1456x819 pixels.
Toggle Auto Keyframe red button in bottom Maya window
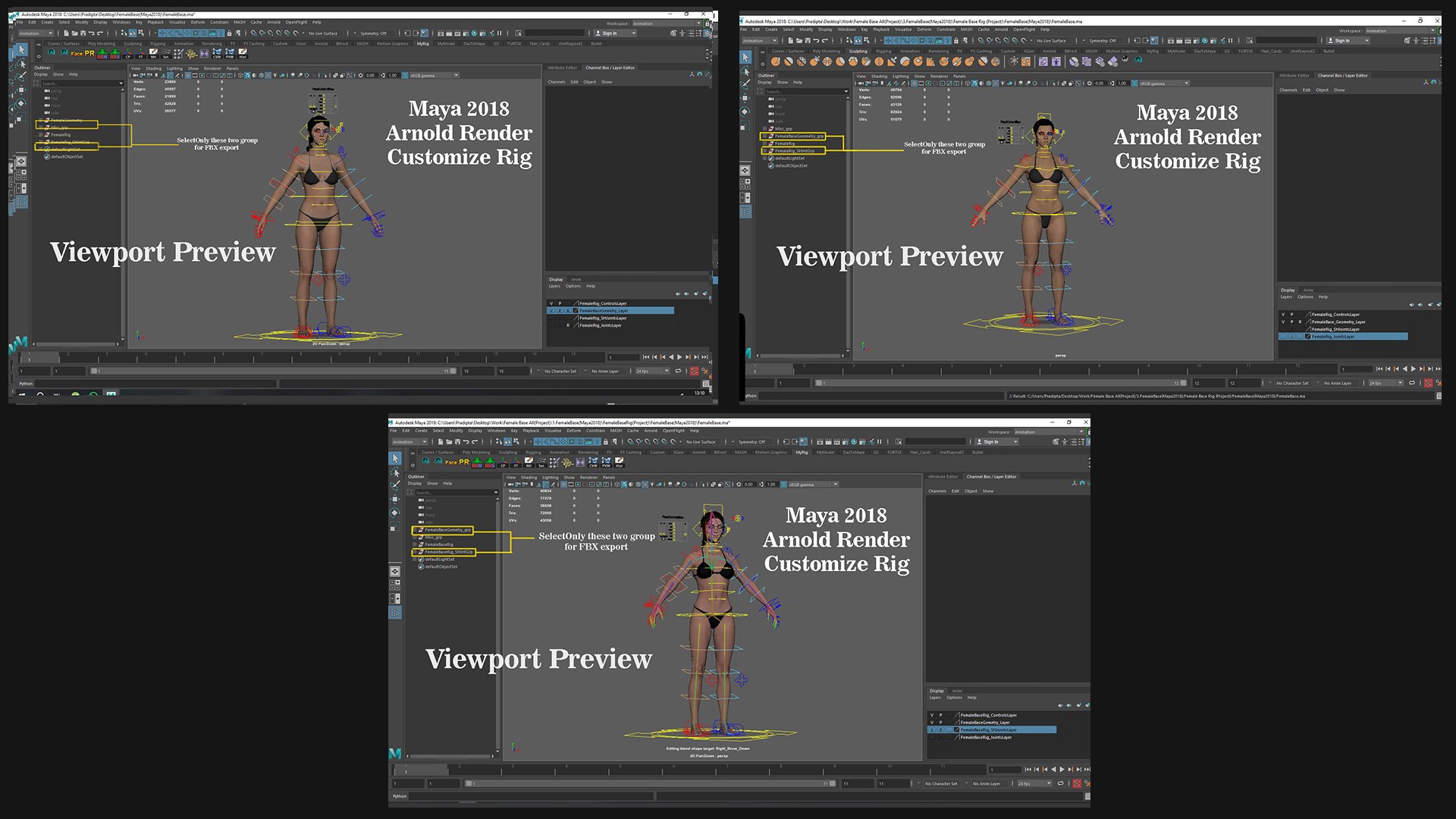click(x=1077, y=783)
